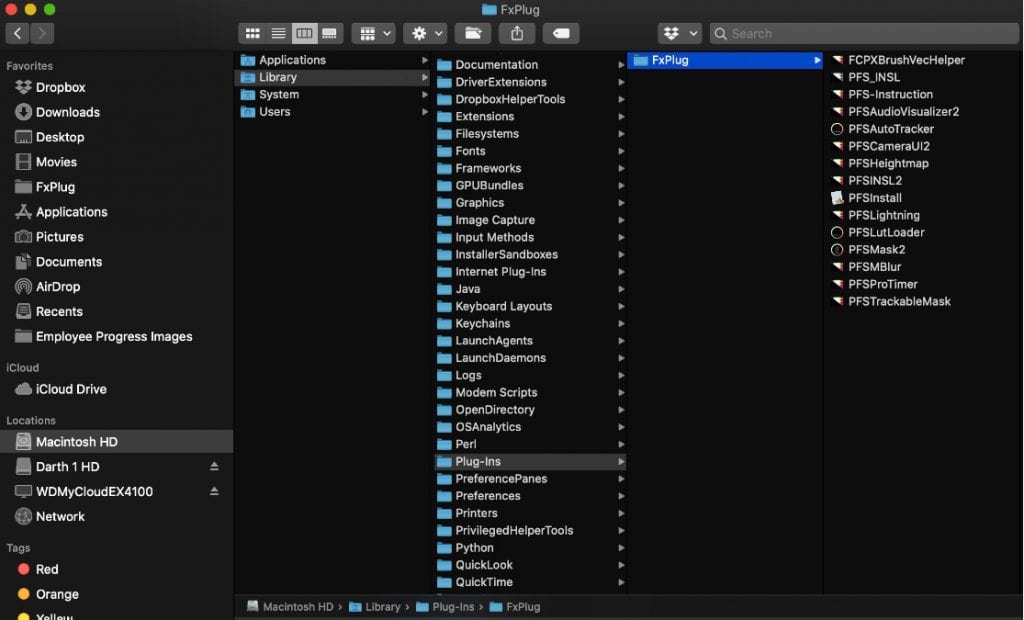Click the Edit Tags toolbar button
1024x620 pixels.
pyautogui.click(x=561, y=33)
